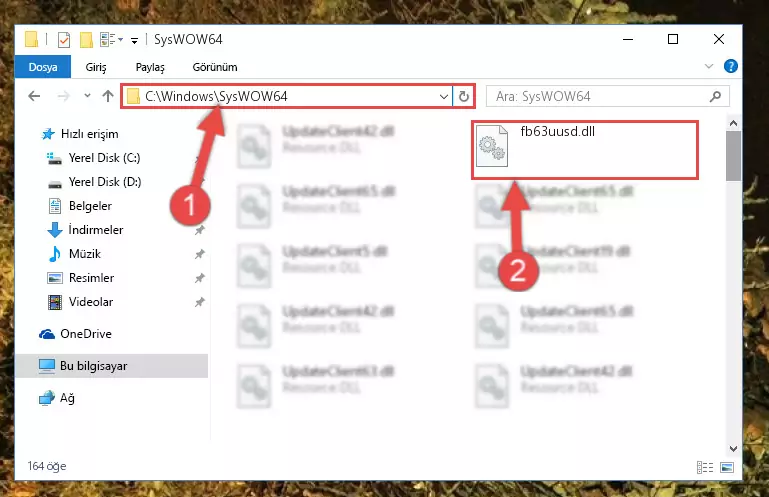This screenshot has height=497, width=769.
Task: Expand the address bar history dropdown
Action: tap(443, 96)
